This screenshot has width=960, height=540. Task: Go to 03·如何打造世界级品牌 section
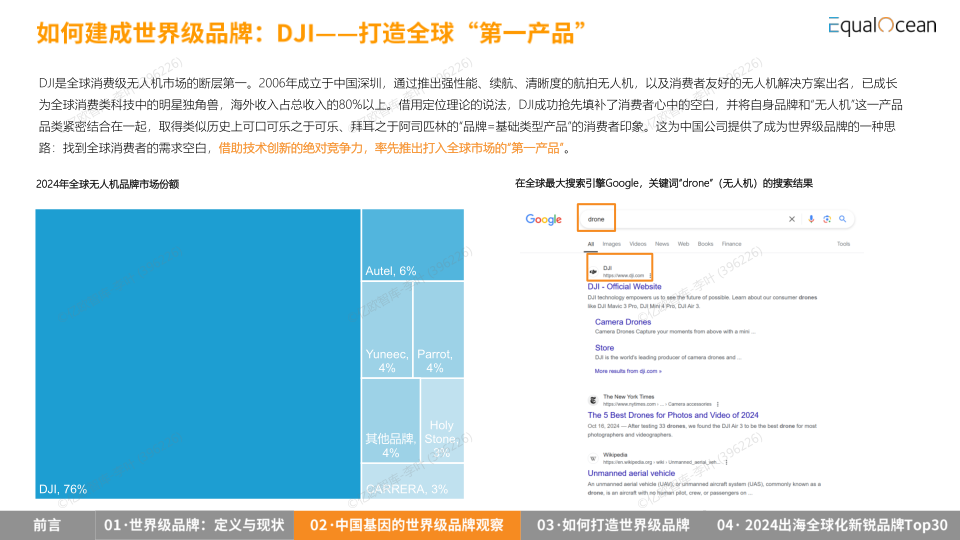pyautogui.click(x=613, y=525)
